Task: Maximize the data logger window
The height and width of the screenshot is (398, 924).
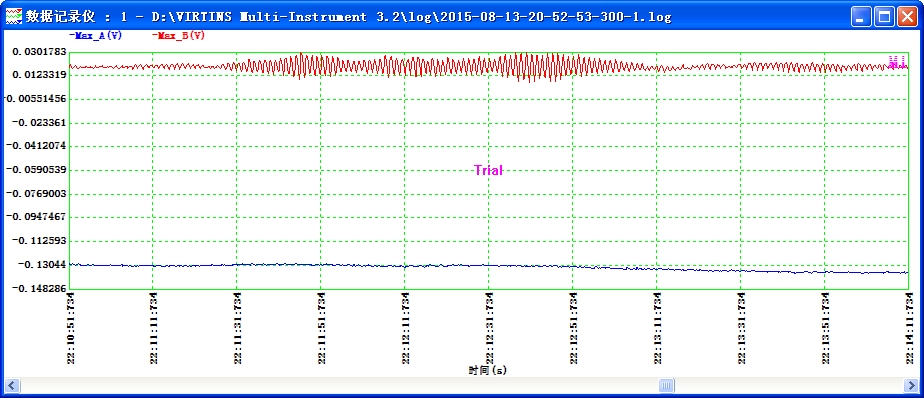Action: [x=884, y=17]
